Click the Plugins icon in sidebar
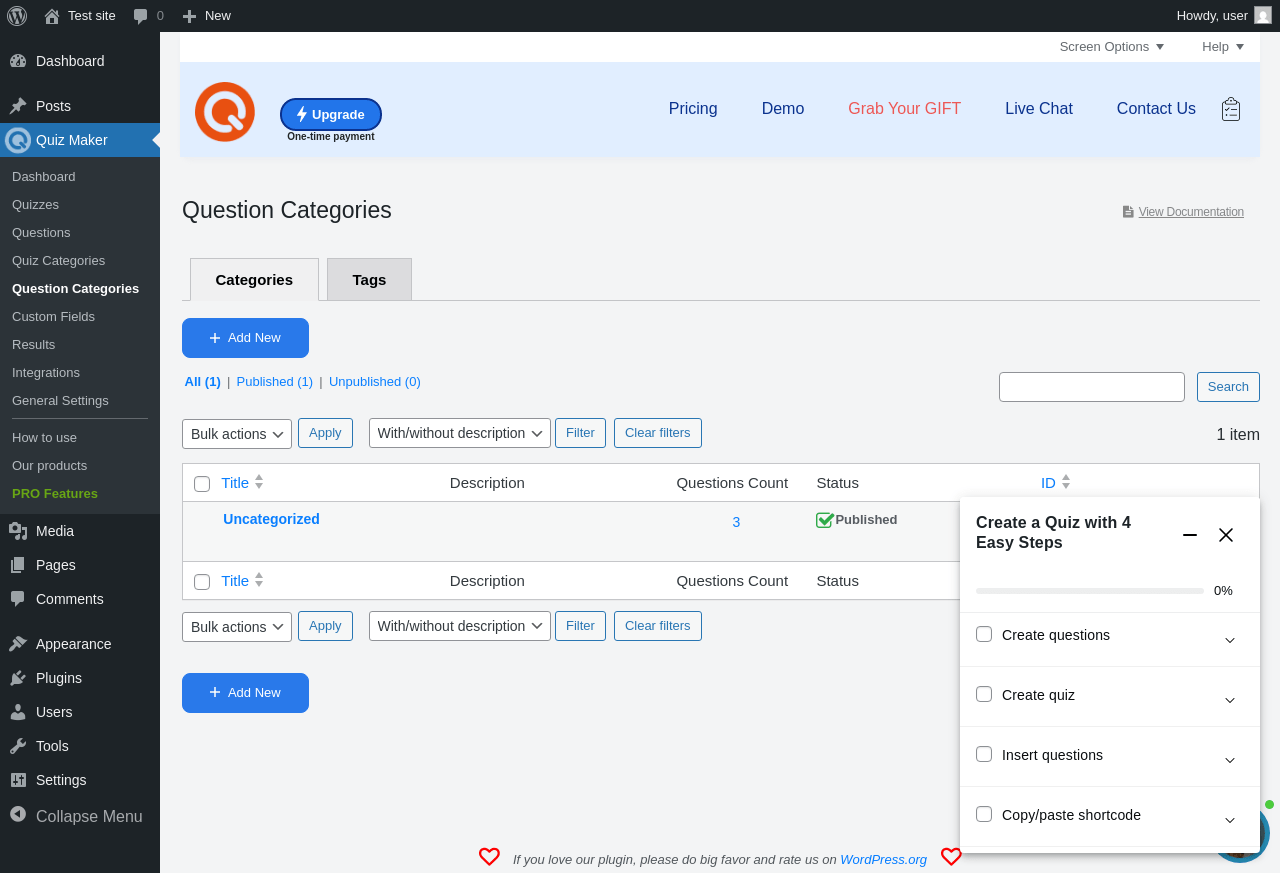 click(18, 678)
